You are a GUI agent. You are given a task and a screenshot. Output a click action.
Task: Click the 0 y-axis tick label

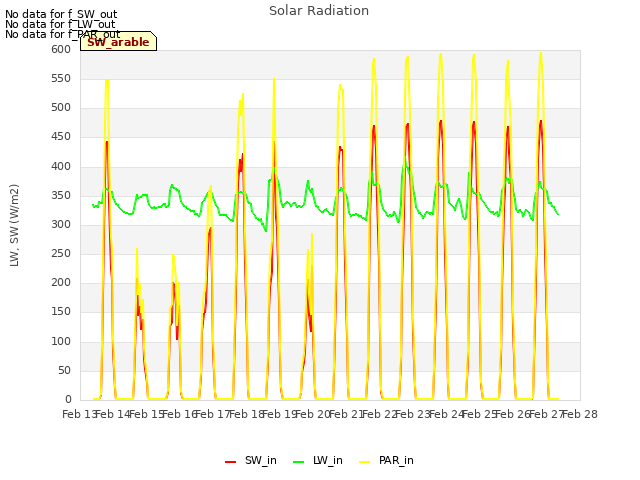(x=68, y=399)
